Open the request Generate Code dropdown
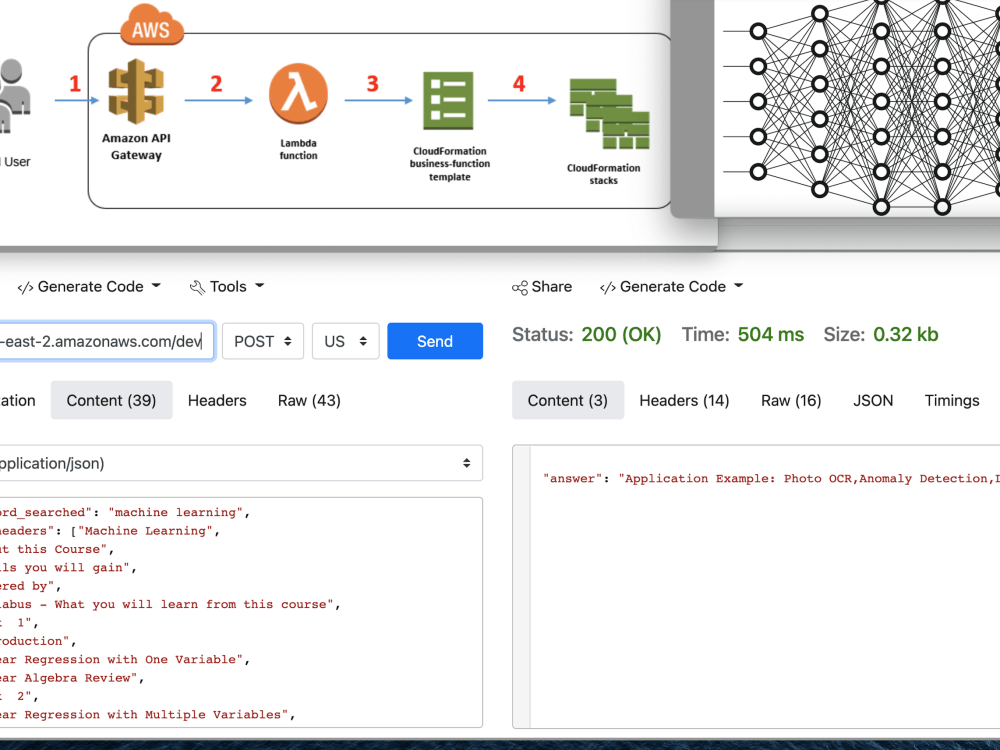 (89, 287)
